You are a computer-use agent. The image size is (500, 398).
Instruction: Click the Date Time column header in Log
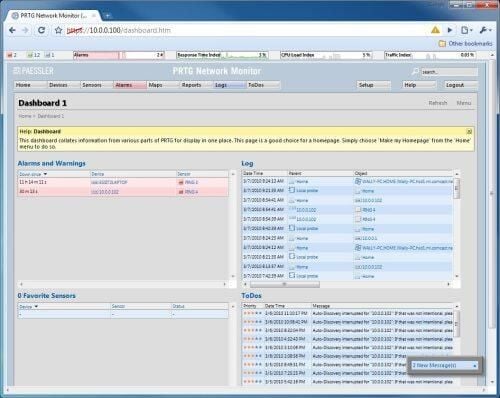(253, 173)
